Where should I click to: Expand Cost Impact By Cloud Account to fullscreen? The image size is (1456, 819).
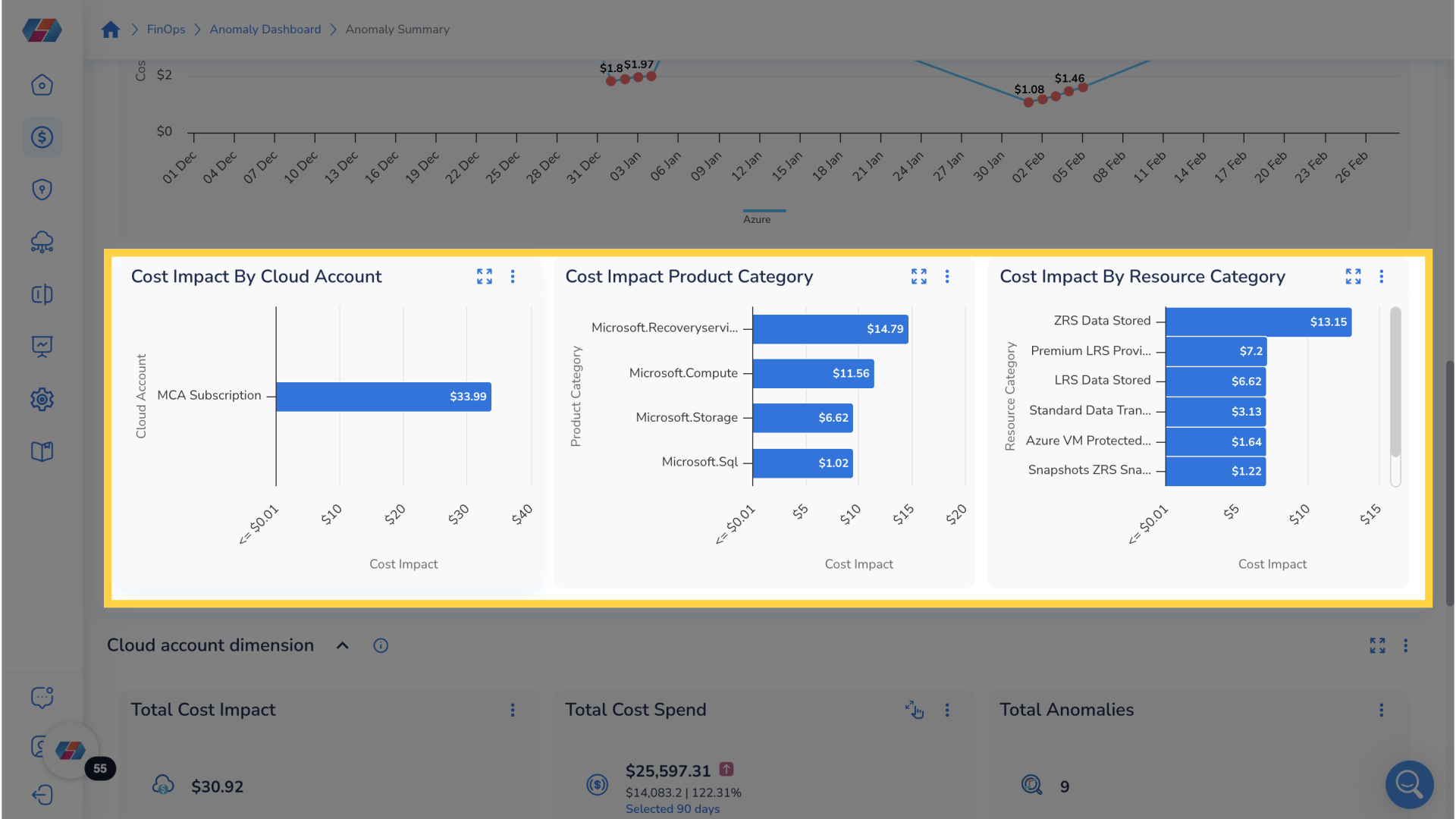tap(484, 277)
